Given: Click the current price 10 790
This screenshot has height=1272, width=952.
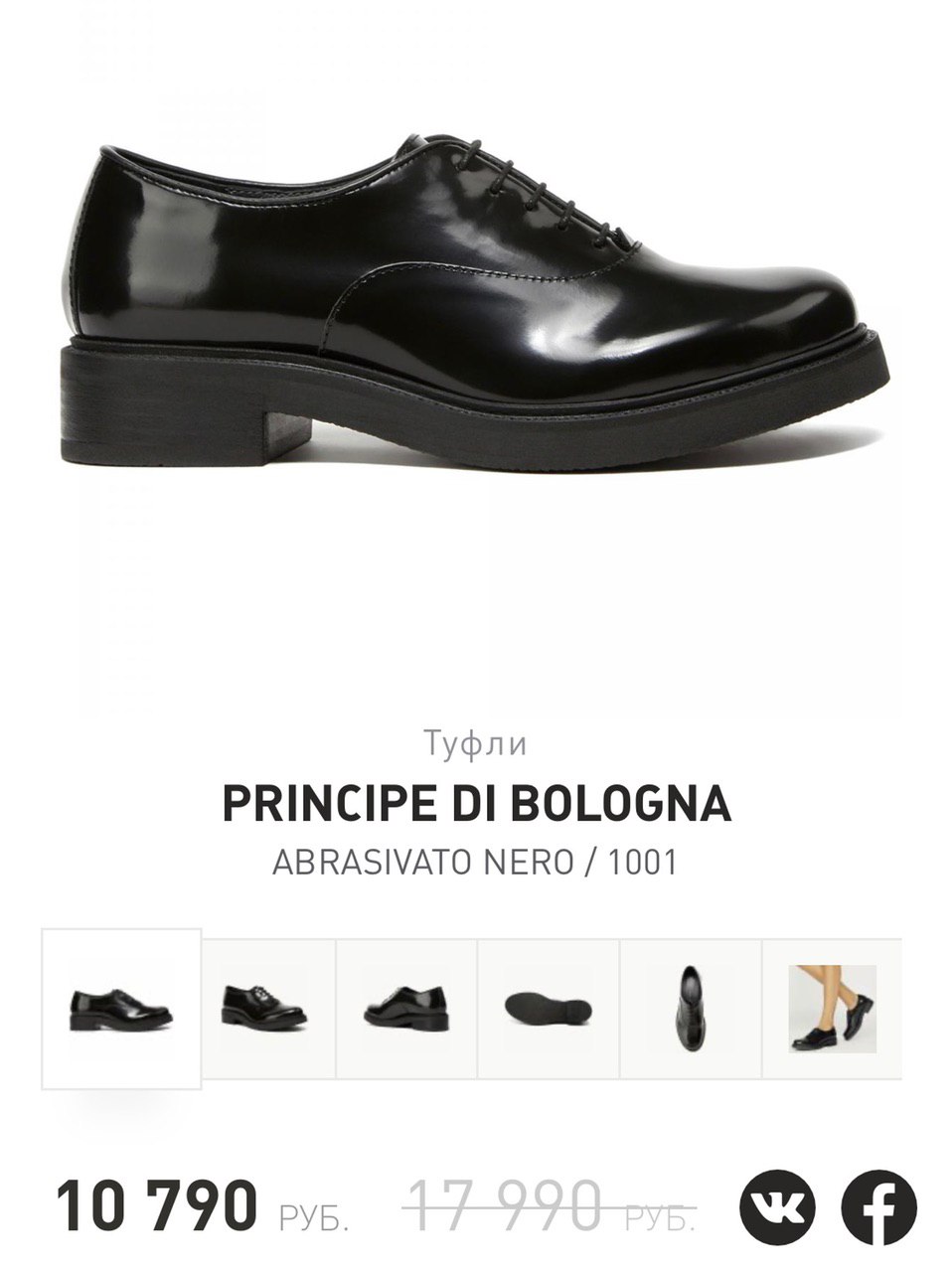Looking at the screenshot, I should 156,1204.
